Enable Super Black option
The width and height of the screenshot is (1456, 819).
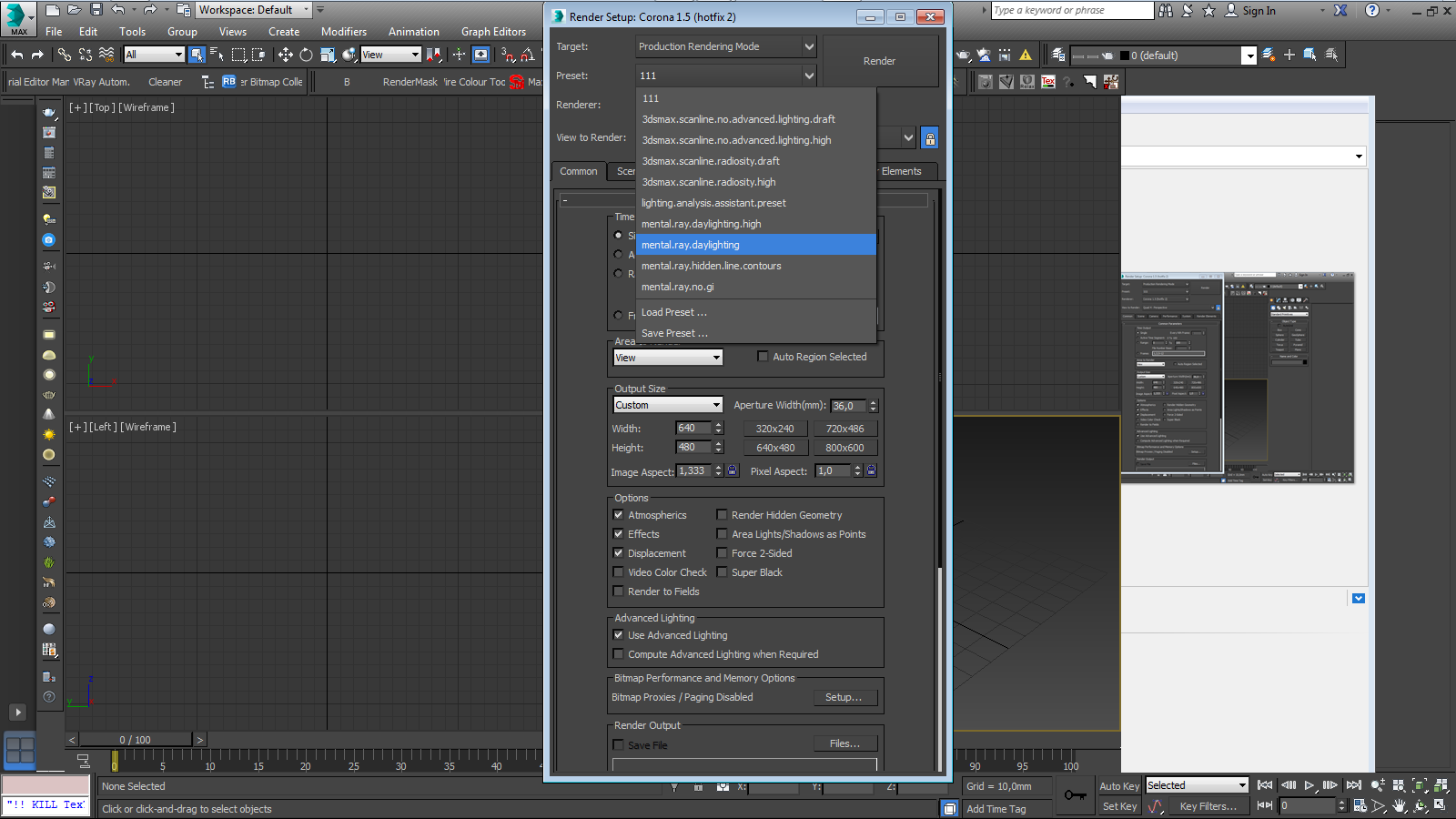tap(723, 572)
